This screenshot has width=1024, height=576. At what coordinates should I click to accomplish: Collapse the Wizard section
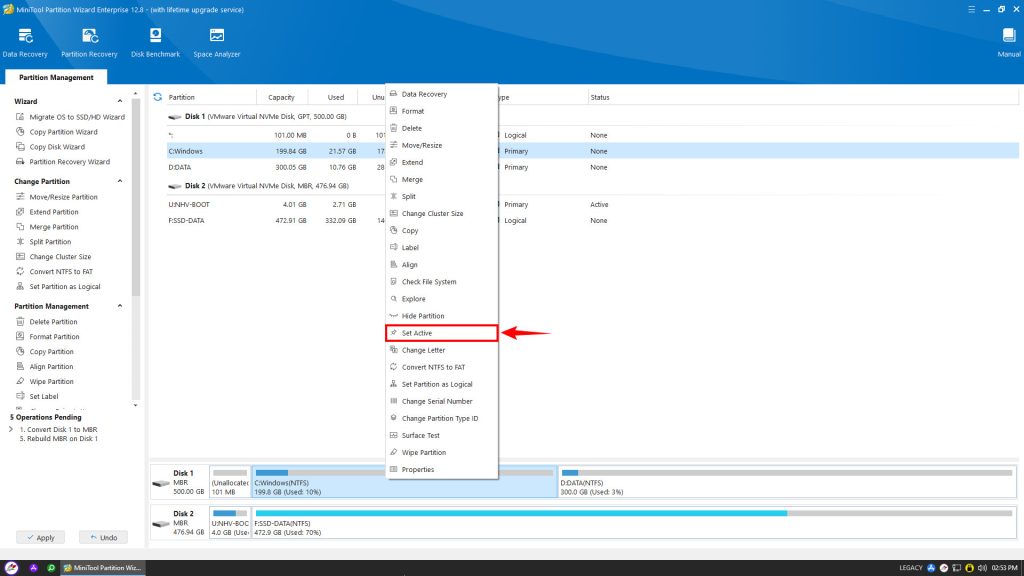tap(120, 101)
